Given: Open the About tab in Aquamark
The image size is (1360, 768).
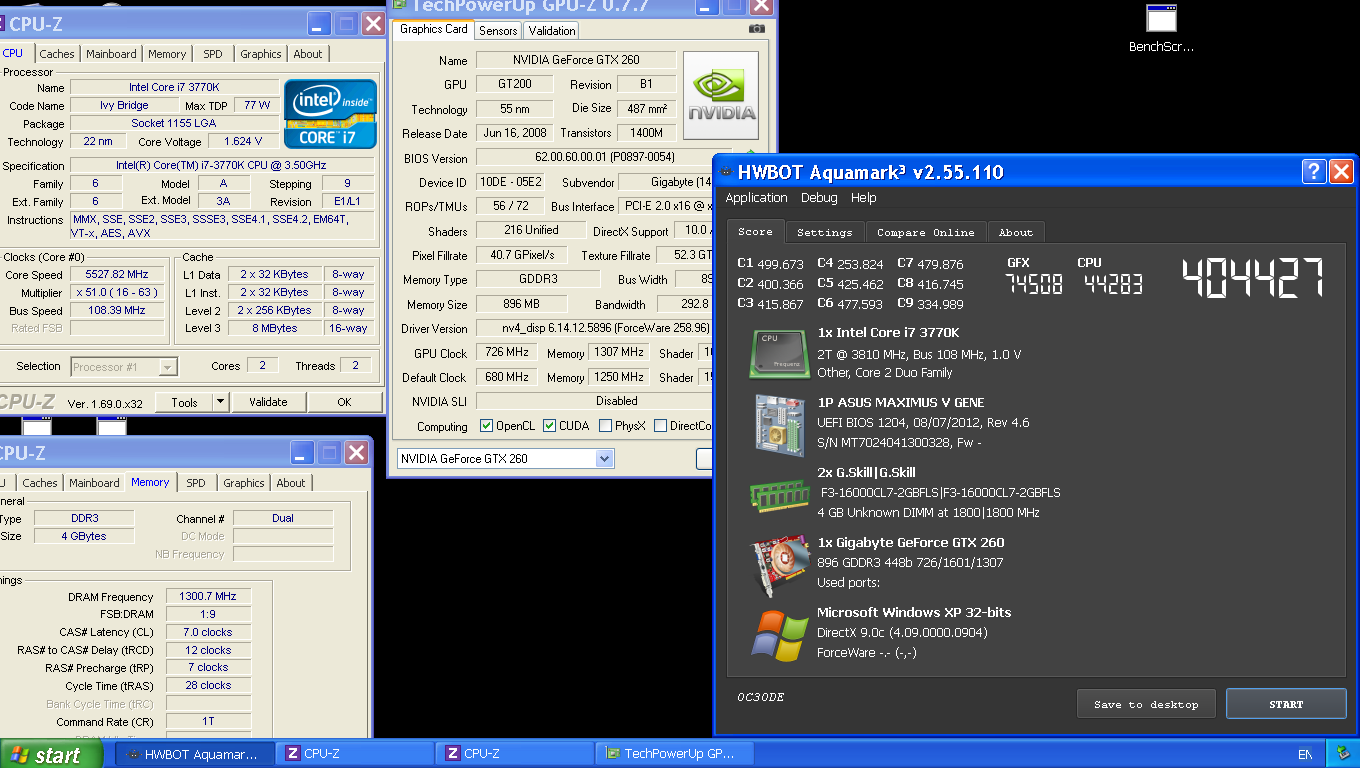Looking at the screenshot, I should 1016,232.
